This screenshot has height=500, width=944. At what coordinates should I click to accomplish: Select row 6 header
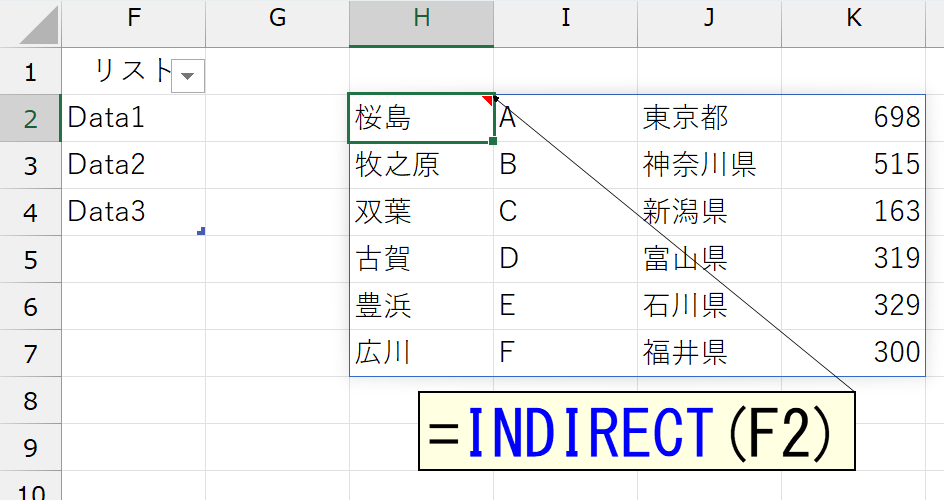(30, 306)
